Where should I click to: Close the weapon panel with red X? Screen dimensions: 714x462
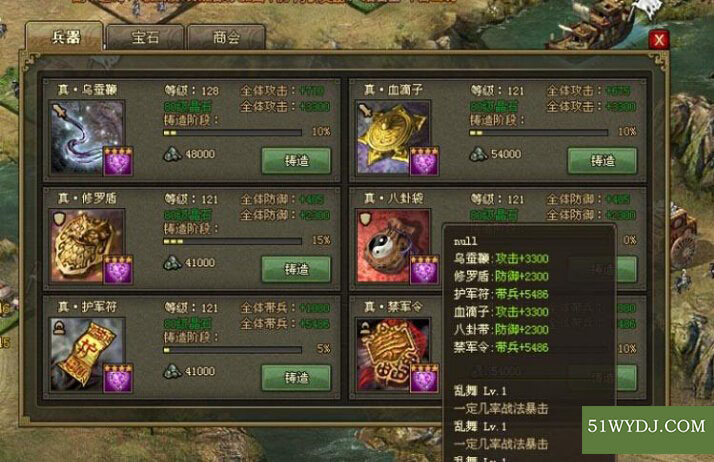[x=659, y=40]
